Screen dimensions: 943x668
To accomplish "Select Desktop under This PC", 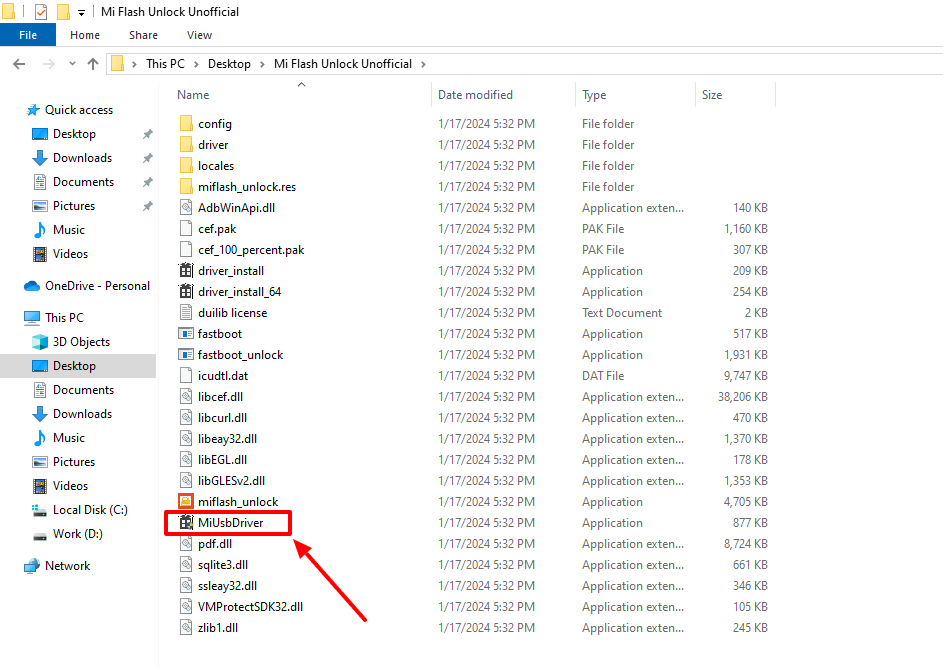I will pyautogui.click(x=74, y=366).
